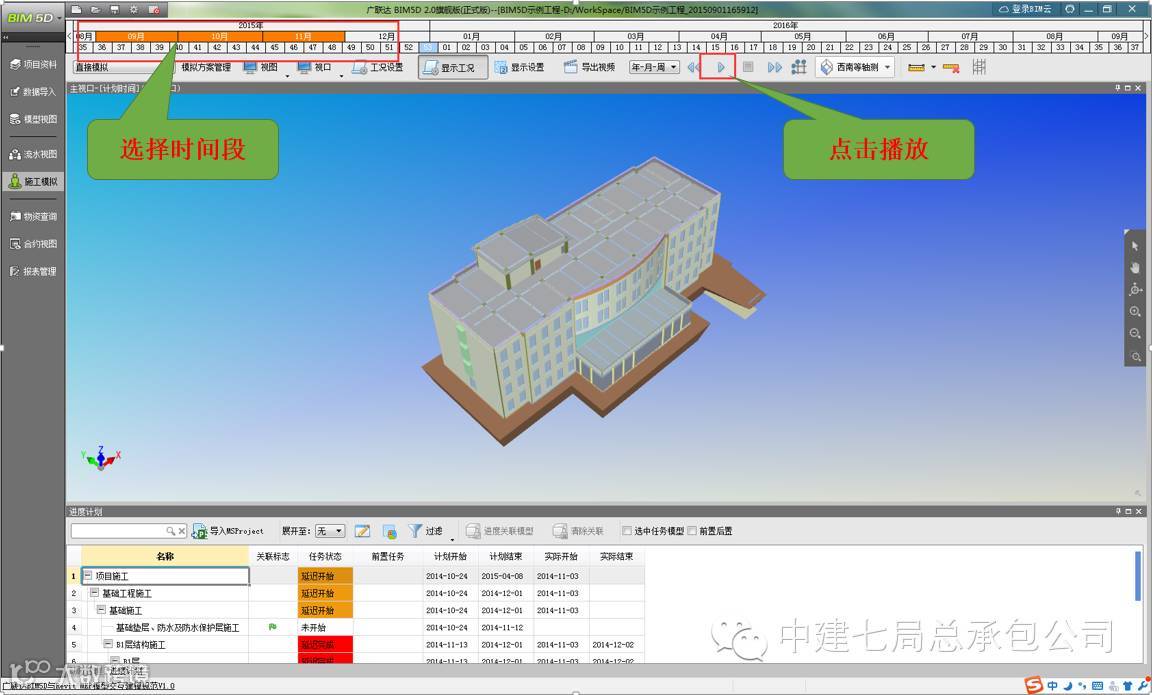1152x695 pixels.
Task: Click 导入MSProject import button
Action: (228, 530)
